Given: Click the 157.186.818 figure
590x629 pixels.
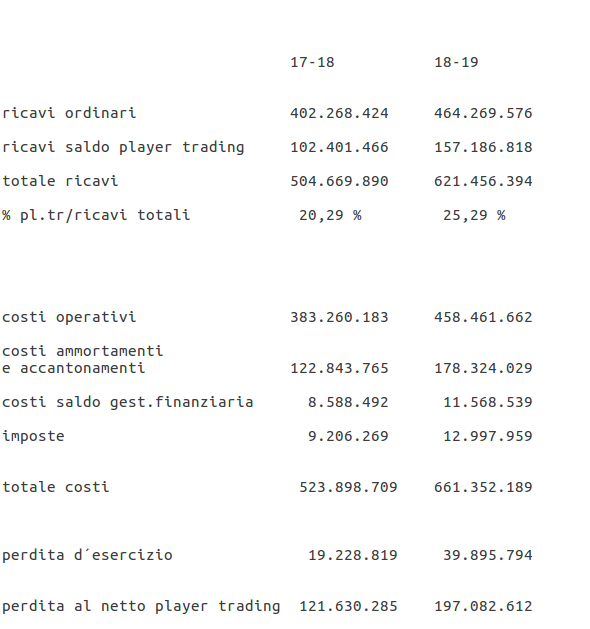Looking at the screenshot, I should click(x=483, y=147).
